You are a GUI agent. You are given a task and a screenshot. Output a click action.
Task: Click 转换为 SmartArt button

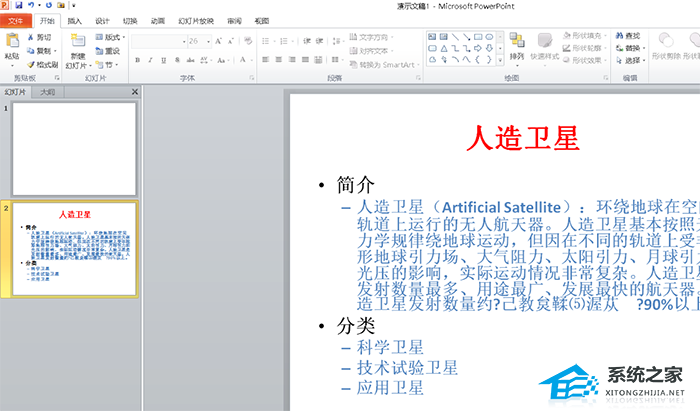384,65
